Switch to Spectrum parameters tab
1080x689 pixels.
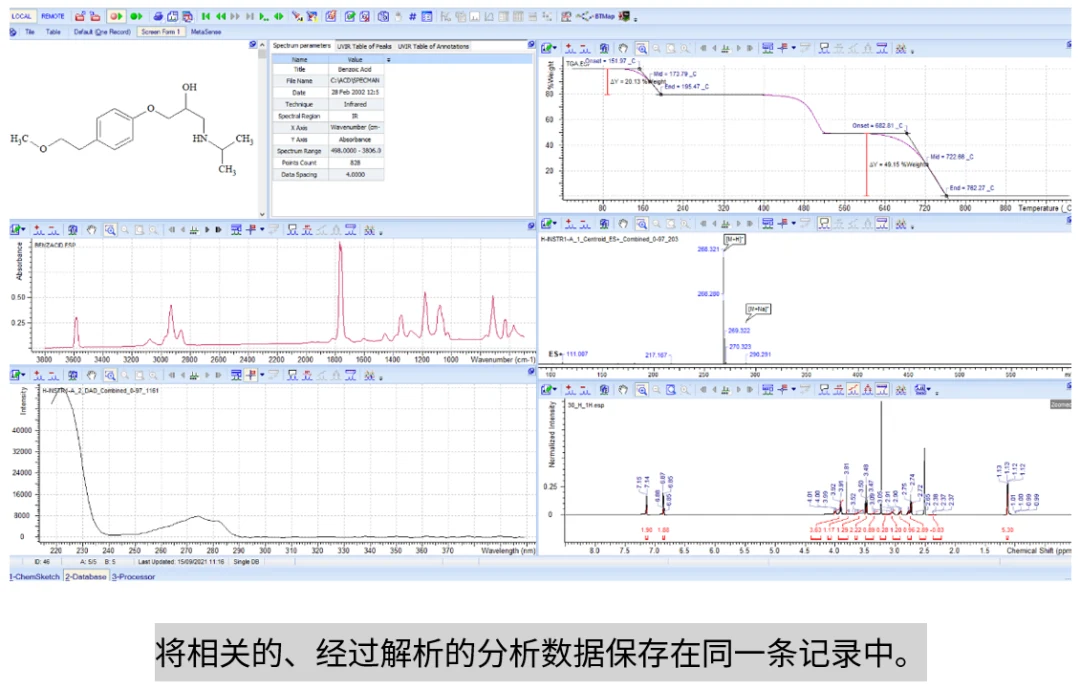pyautogui.click(x=302, y=45)
